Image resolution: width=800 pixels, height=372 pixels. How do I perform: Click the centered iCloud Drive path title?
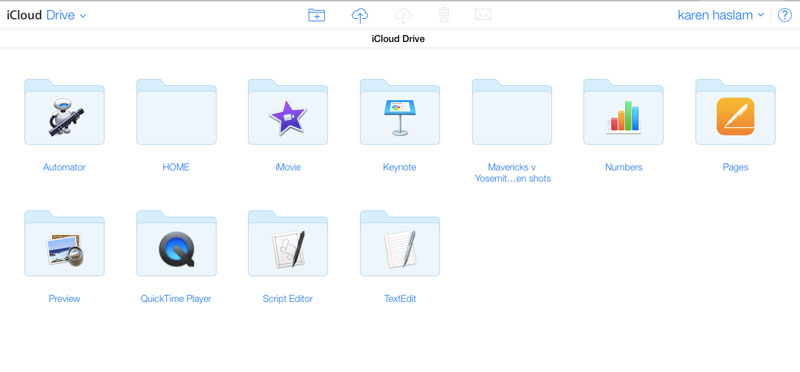[398, 39]
